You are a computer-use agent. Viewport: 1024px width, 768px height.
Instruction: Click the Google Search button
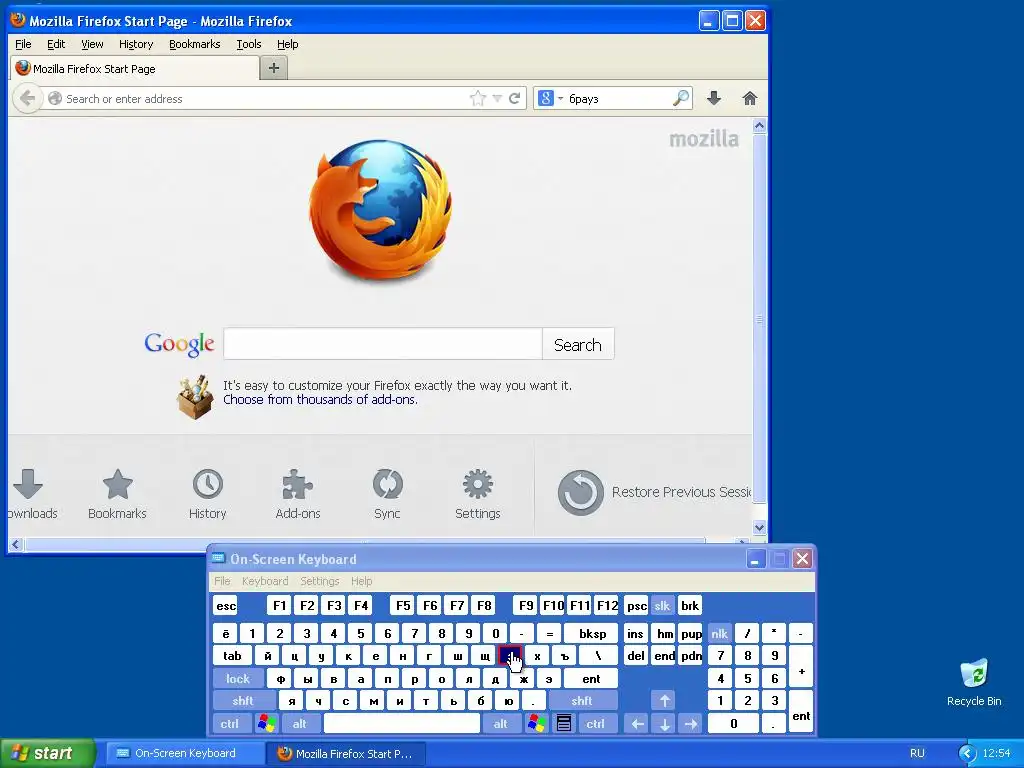click(577, 344)
